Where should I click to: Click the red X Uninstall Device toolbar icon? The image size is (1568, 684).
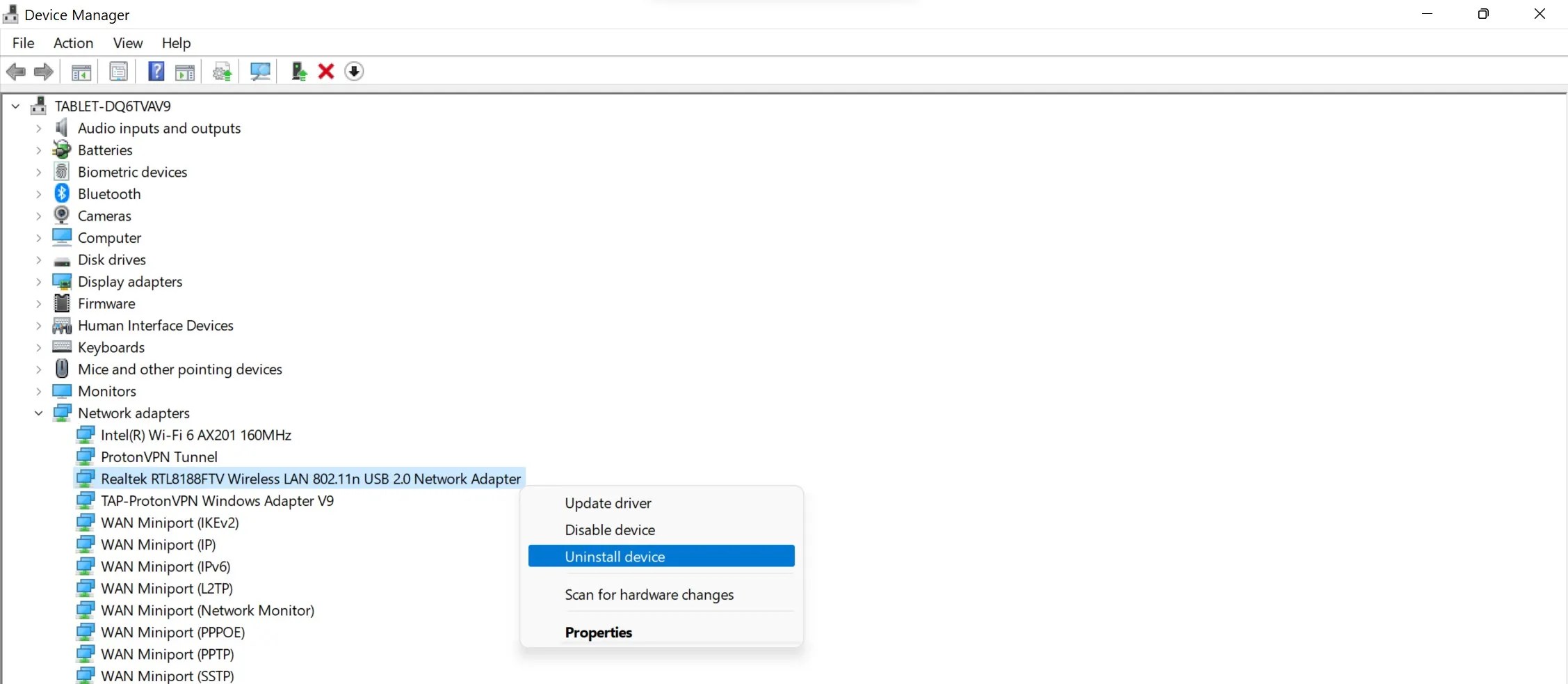[x=324, y=71]
